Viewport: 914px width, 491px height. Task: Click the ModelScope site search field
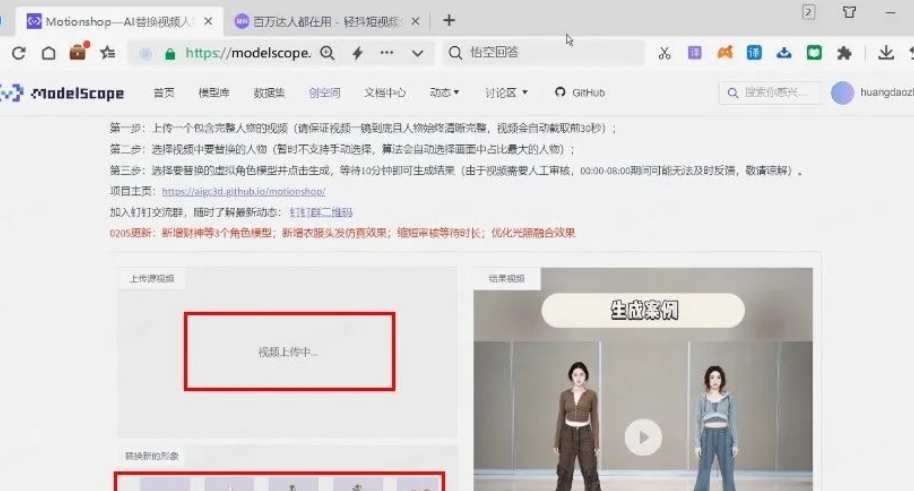tap(770, 93)
